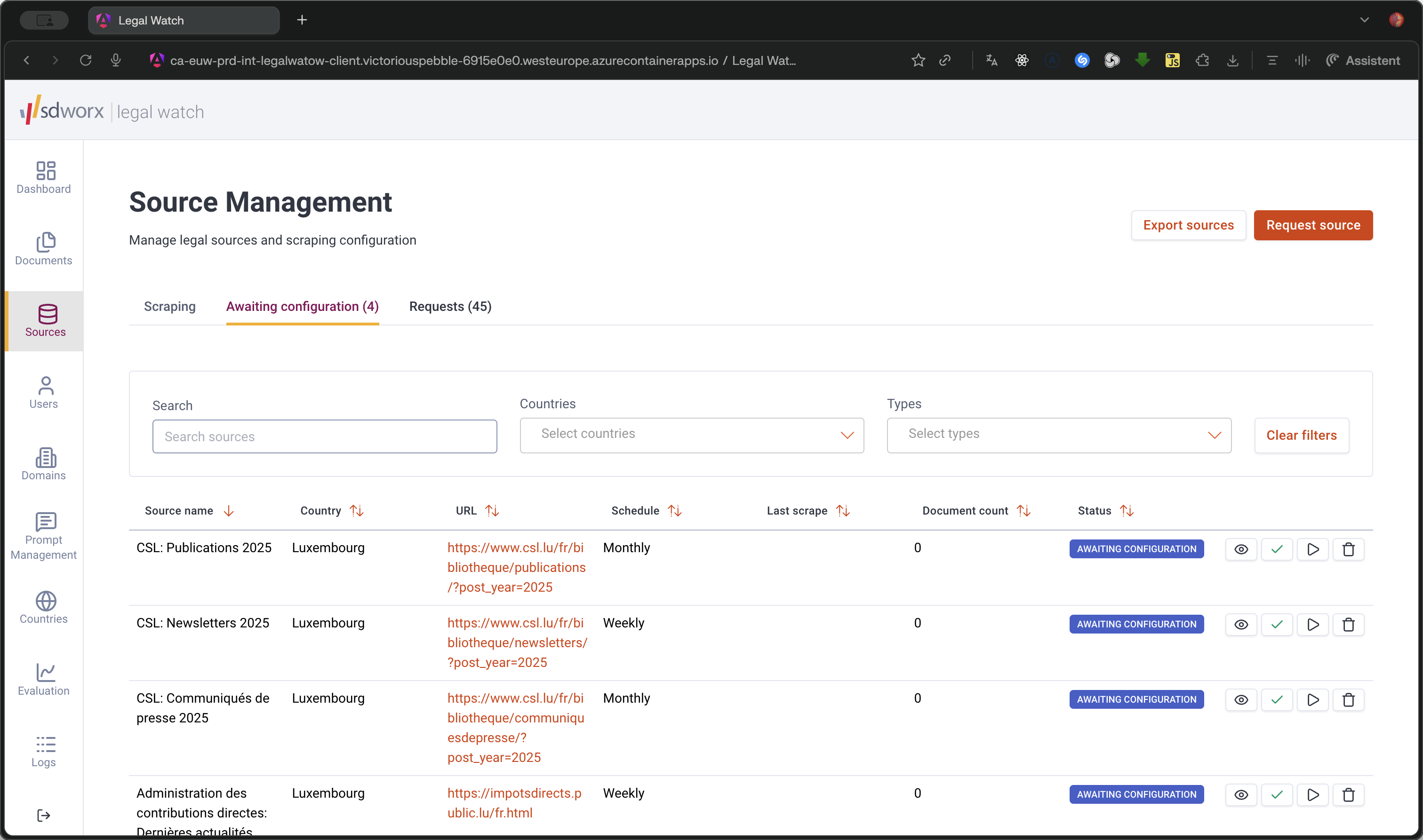Approve Administration des contributions directes checkmark
This screenshot has width=1423, height=840.
[1276, 795]
